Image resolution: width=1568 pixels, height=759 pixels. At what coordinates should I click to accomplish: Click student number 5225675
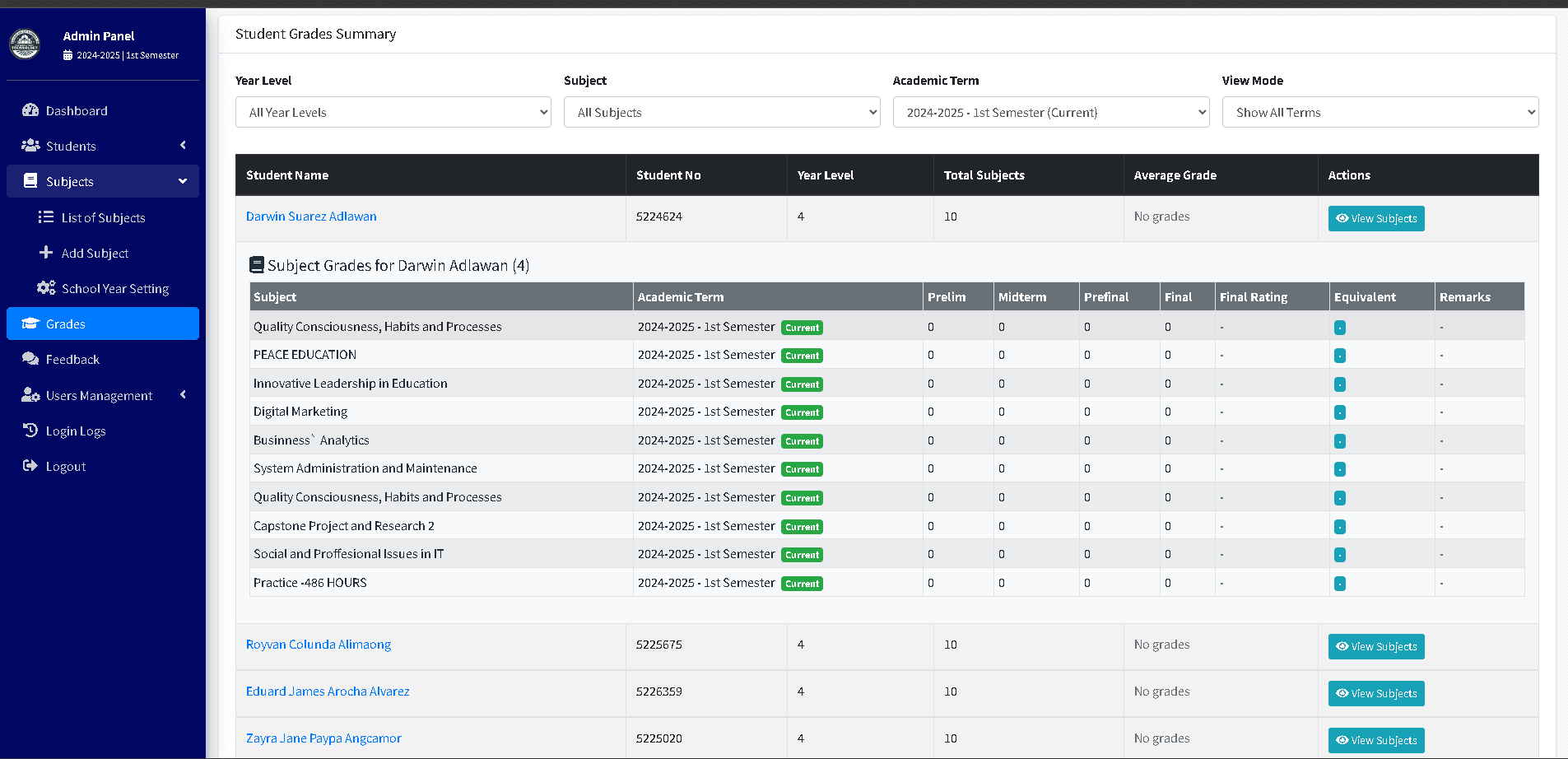tap(659, 645)
